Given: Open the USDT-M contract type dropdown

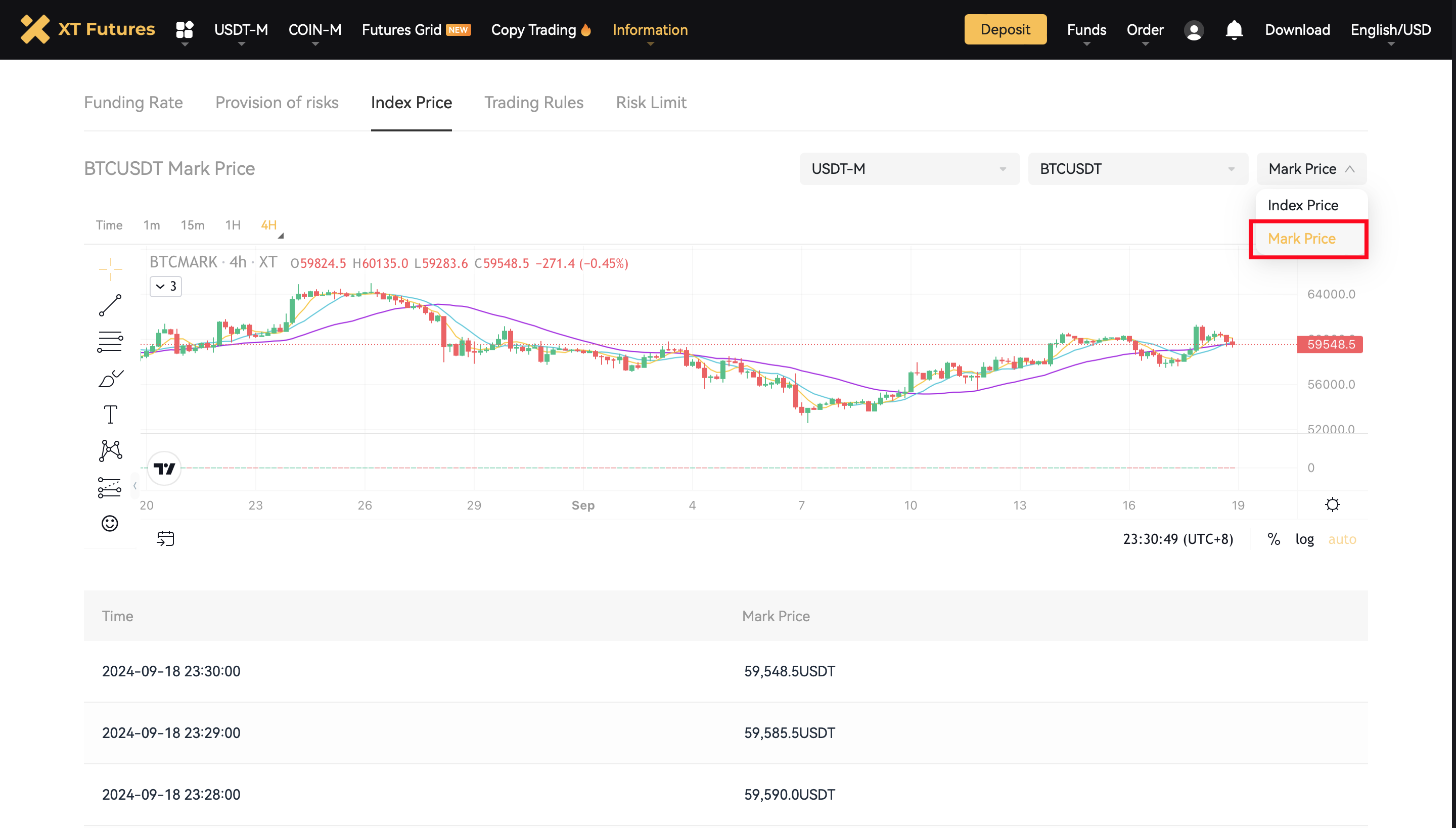Looking at the screenshot, I should [x=909, y=169].
